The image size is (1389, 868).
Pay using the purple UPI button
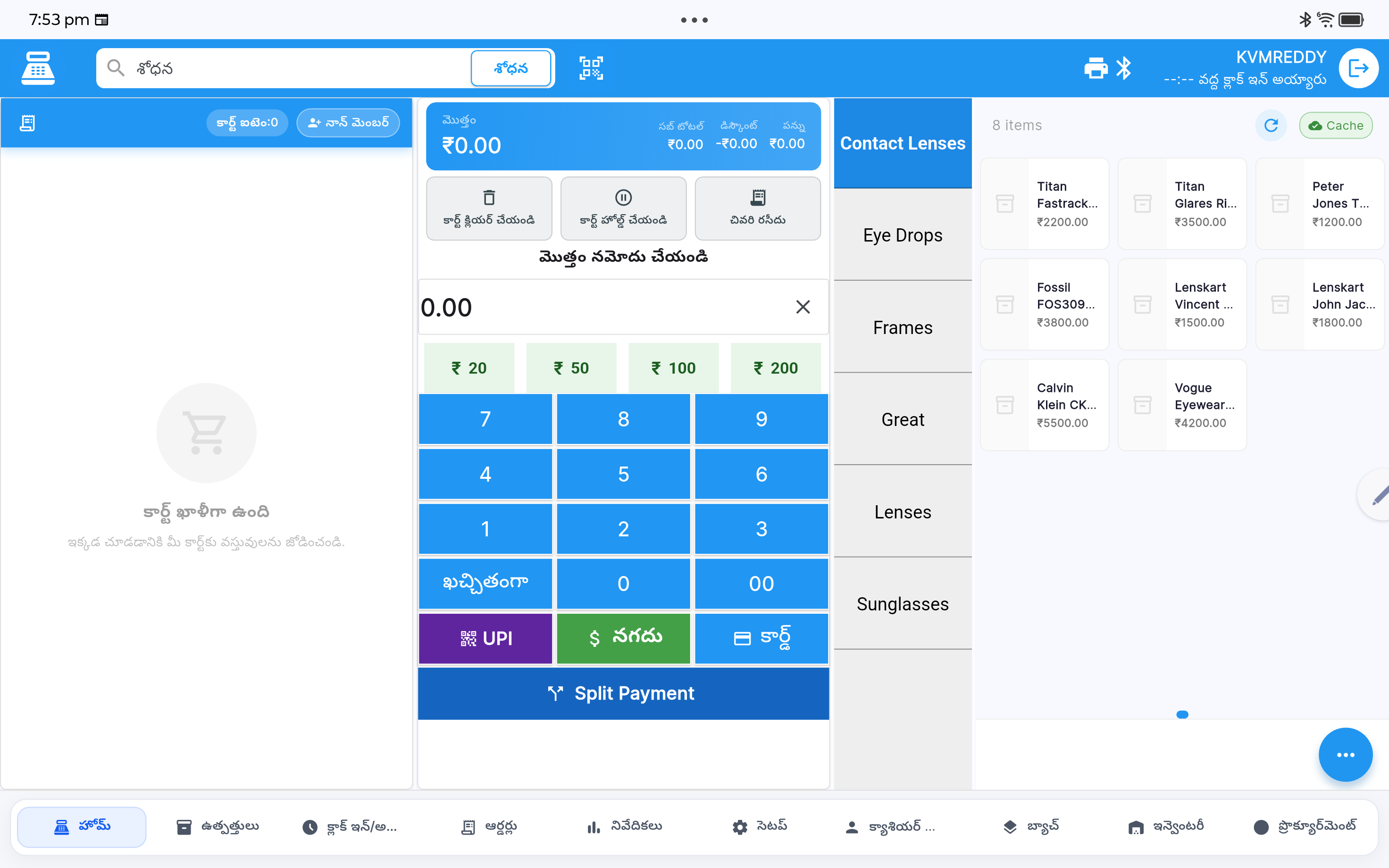point(485,638)
